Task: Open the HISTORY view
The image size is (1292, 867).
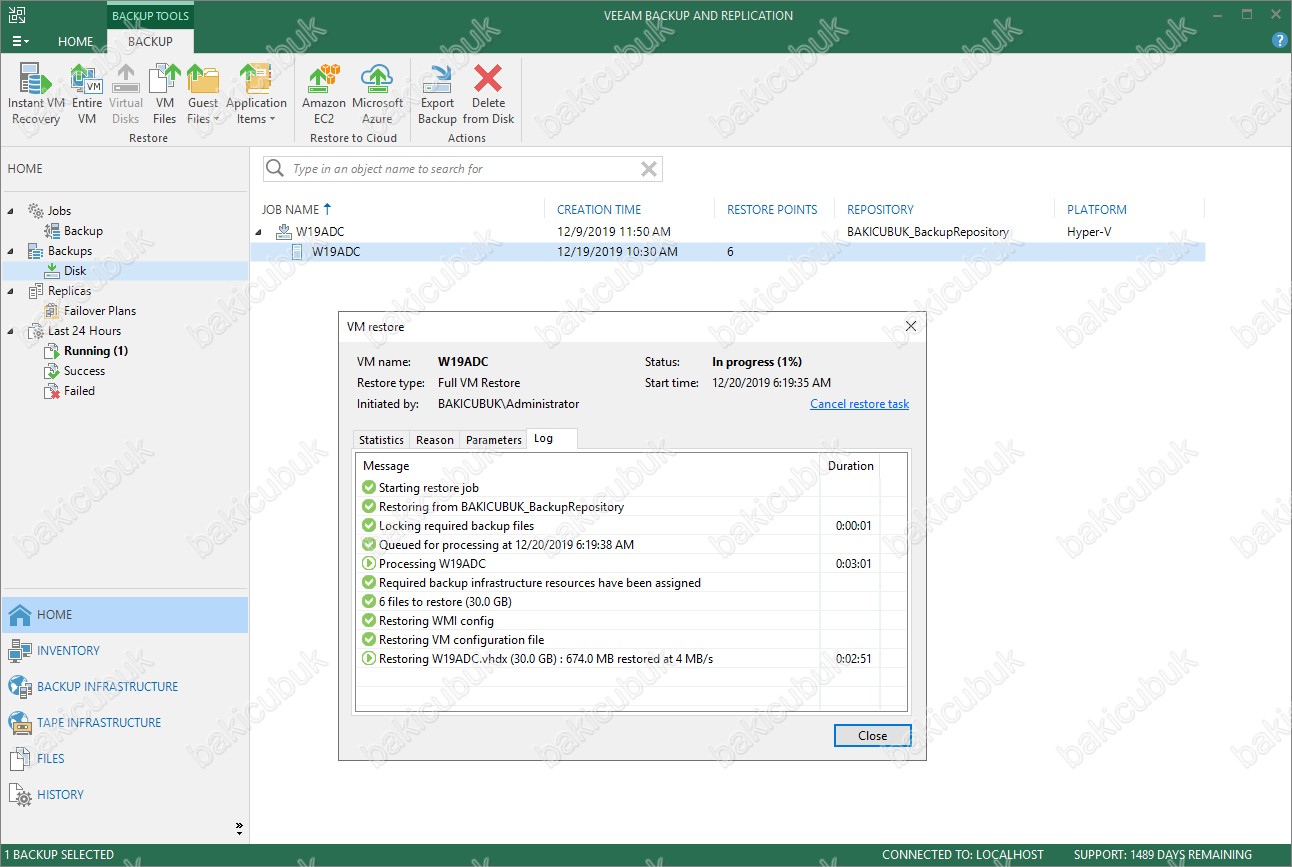Action: (x=125, y=795)
